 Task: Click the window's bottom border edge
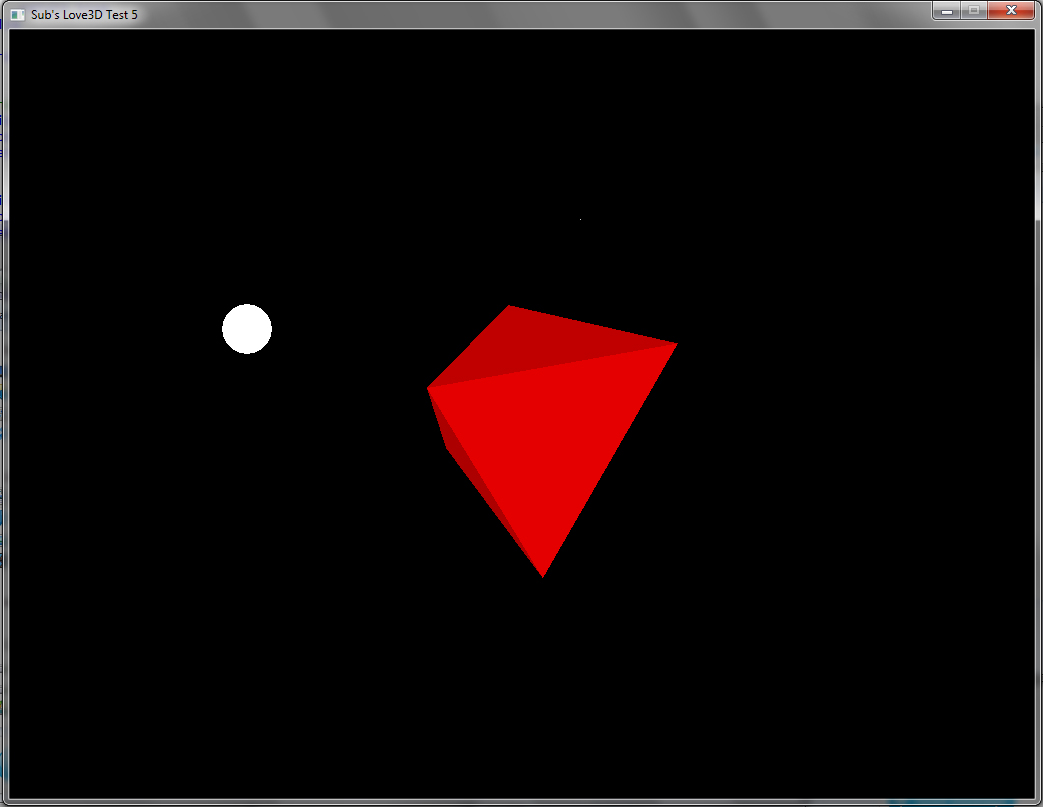520,801
